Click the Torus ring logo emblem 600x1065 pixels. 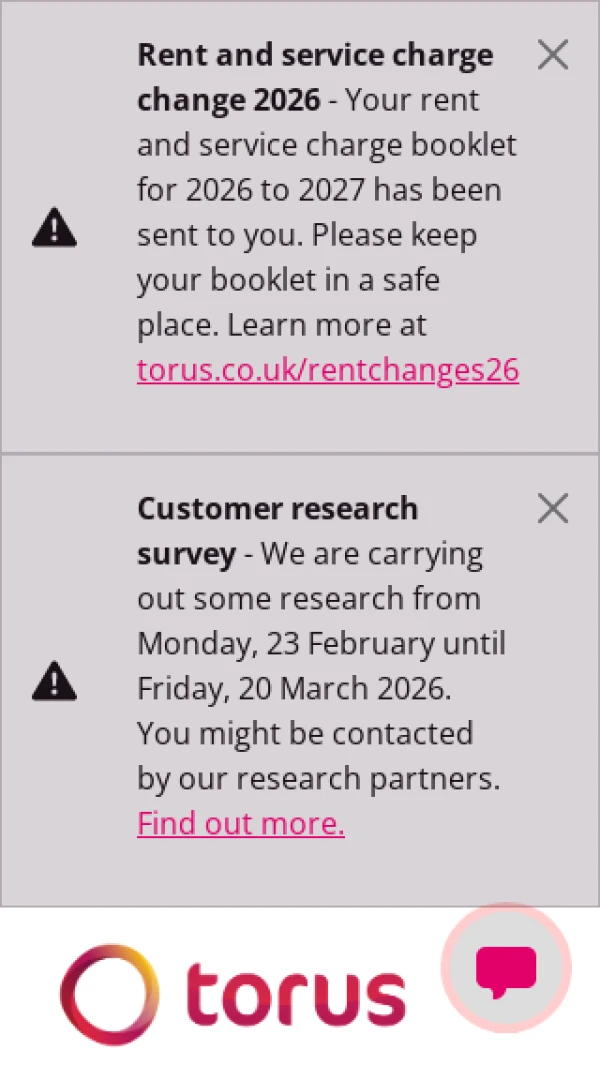click(110, 994)
